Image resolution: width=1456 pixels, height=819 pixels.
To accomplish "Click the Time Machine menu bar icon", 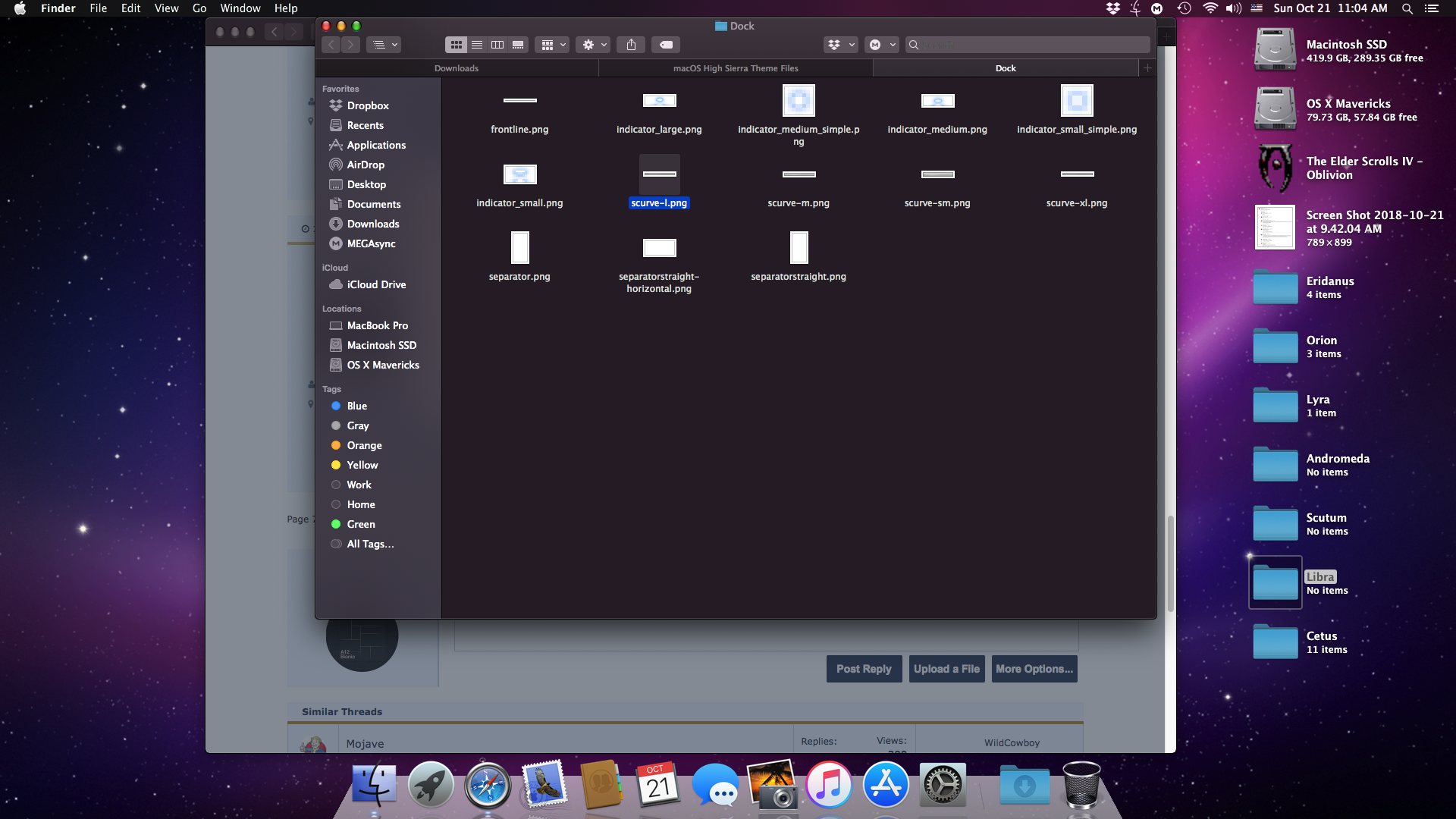I will point(1184,8).
